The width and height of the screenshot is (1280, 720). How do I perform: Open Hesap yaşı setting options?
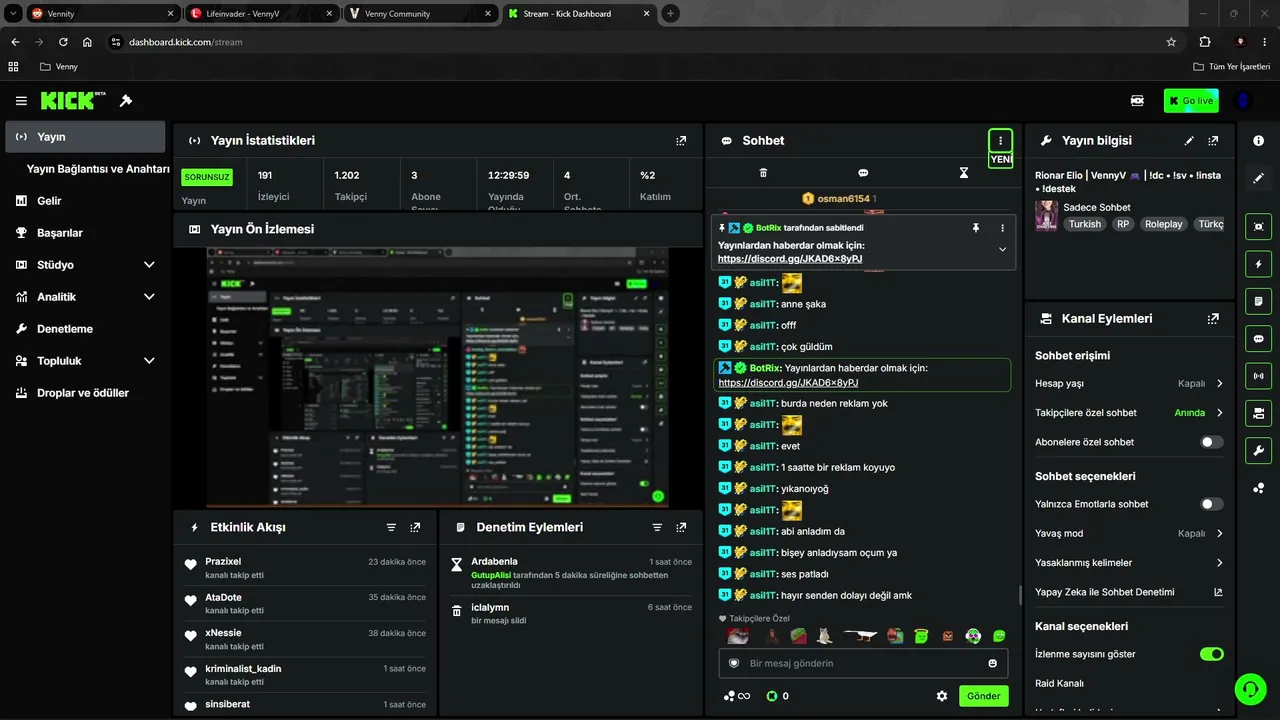pos(1129,383)
